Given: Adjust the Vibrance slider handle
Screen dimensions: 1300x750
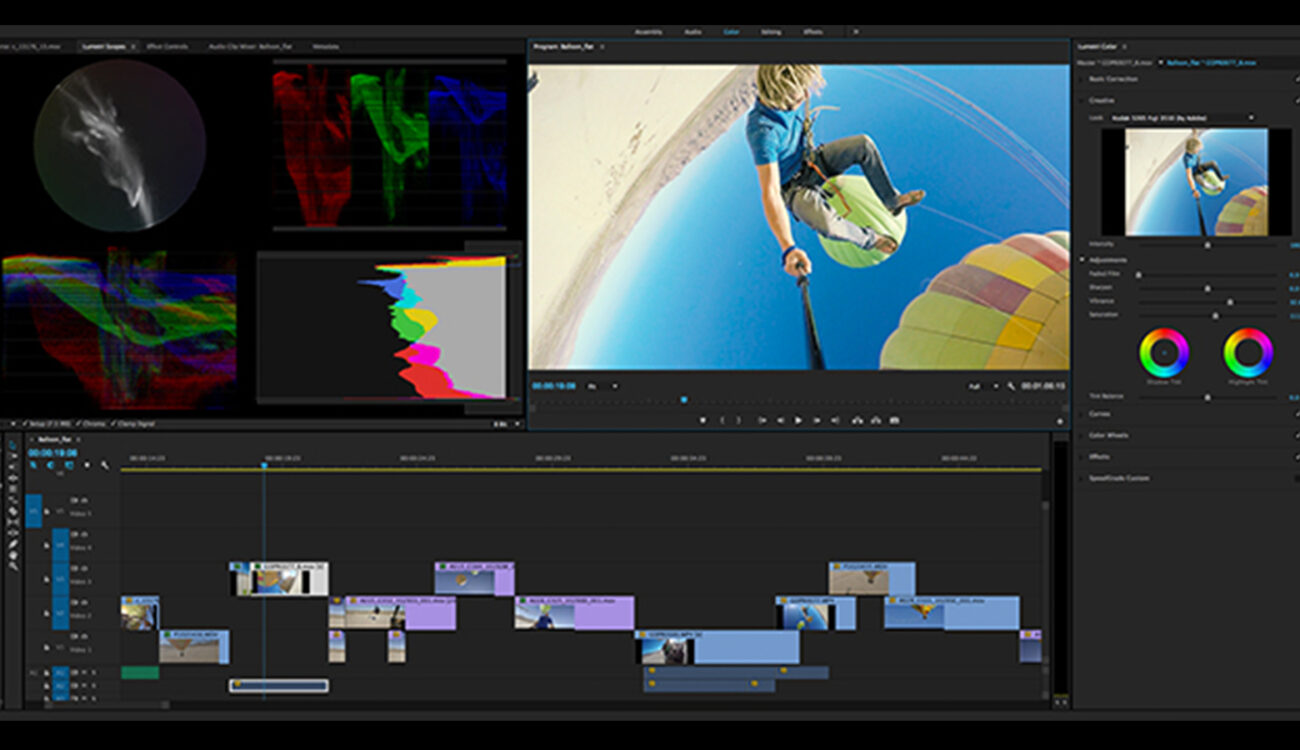Looking at the screenshot, I should pos(1229,301).
